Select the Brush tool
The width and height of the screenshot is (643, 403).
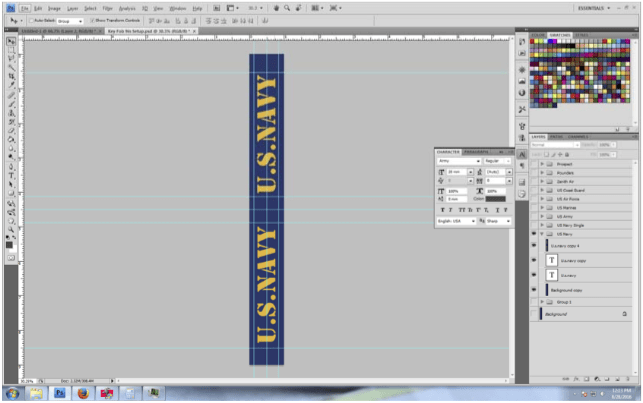(11, 104)
